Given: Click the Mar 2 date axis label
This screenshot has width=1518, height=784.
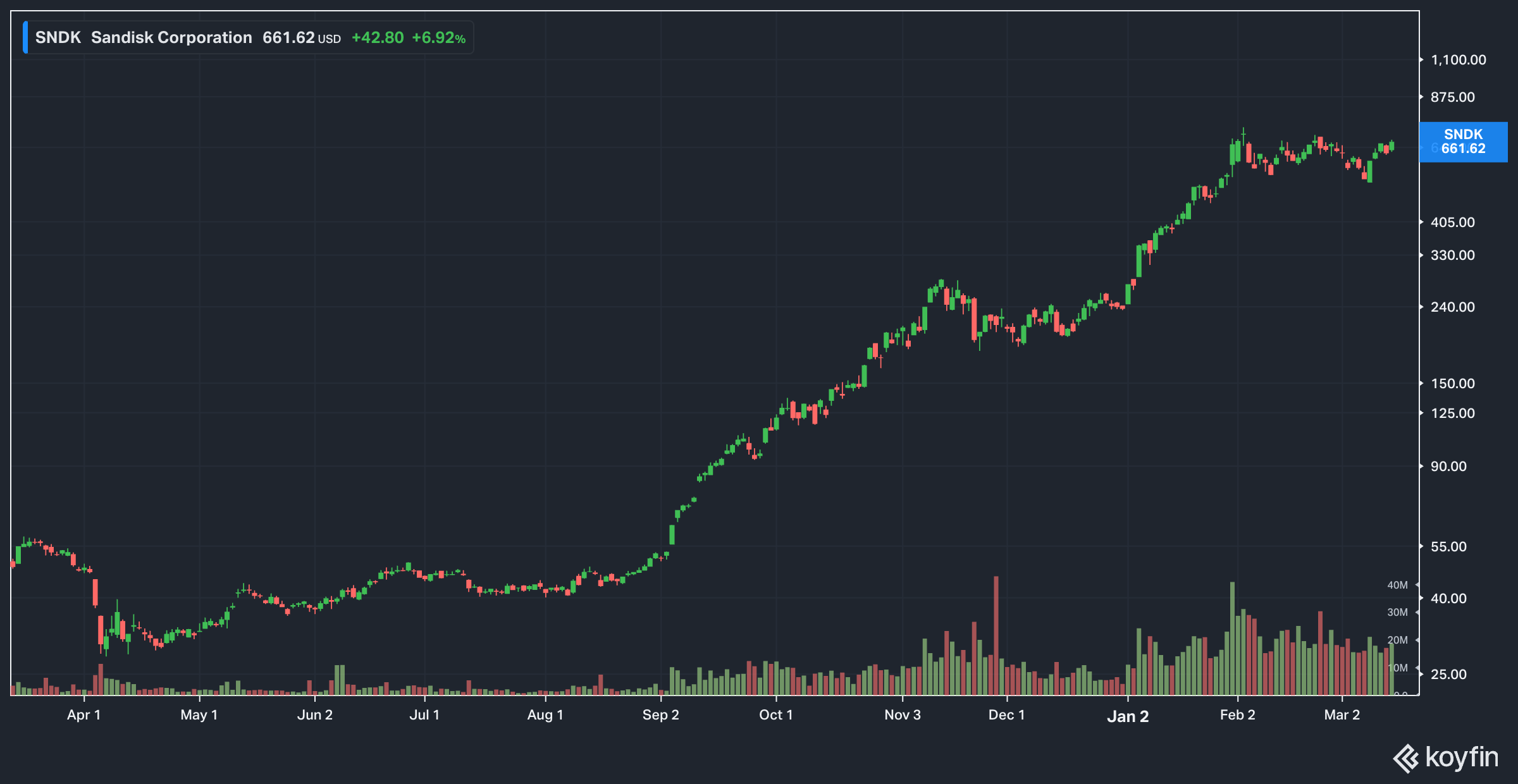Looking at the screenshot, I should tap(1342, 715).
